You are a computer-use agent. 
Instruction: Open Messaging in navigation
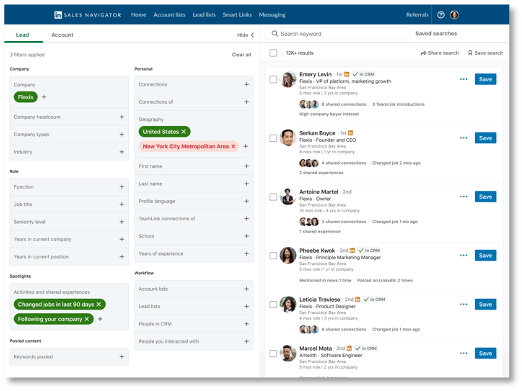(272, 15)
